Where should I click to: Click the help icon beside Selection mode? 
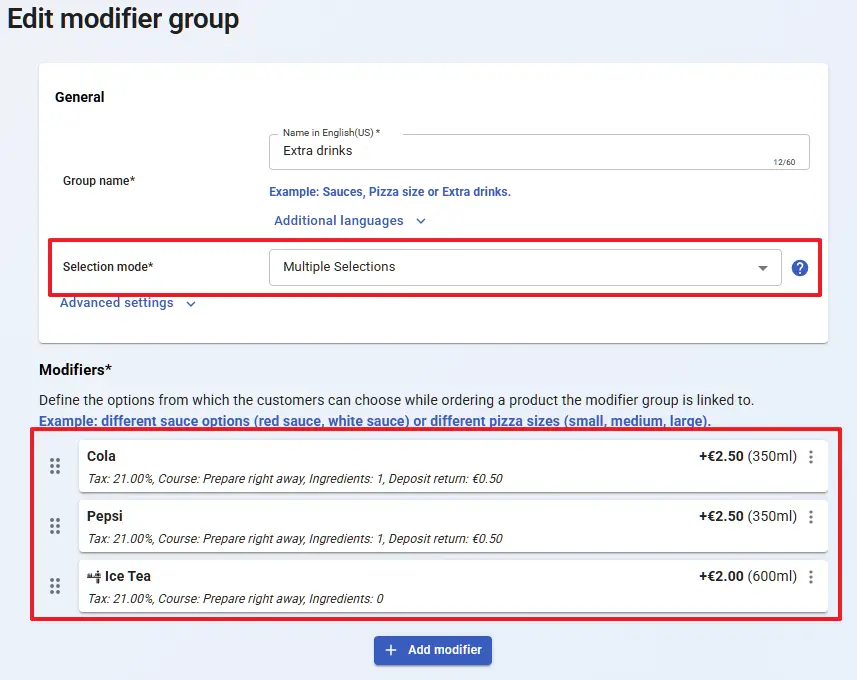click(799, 268)
